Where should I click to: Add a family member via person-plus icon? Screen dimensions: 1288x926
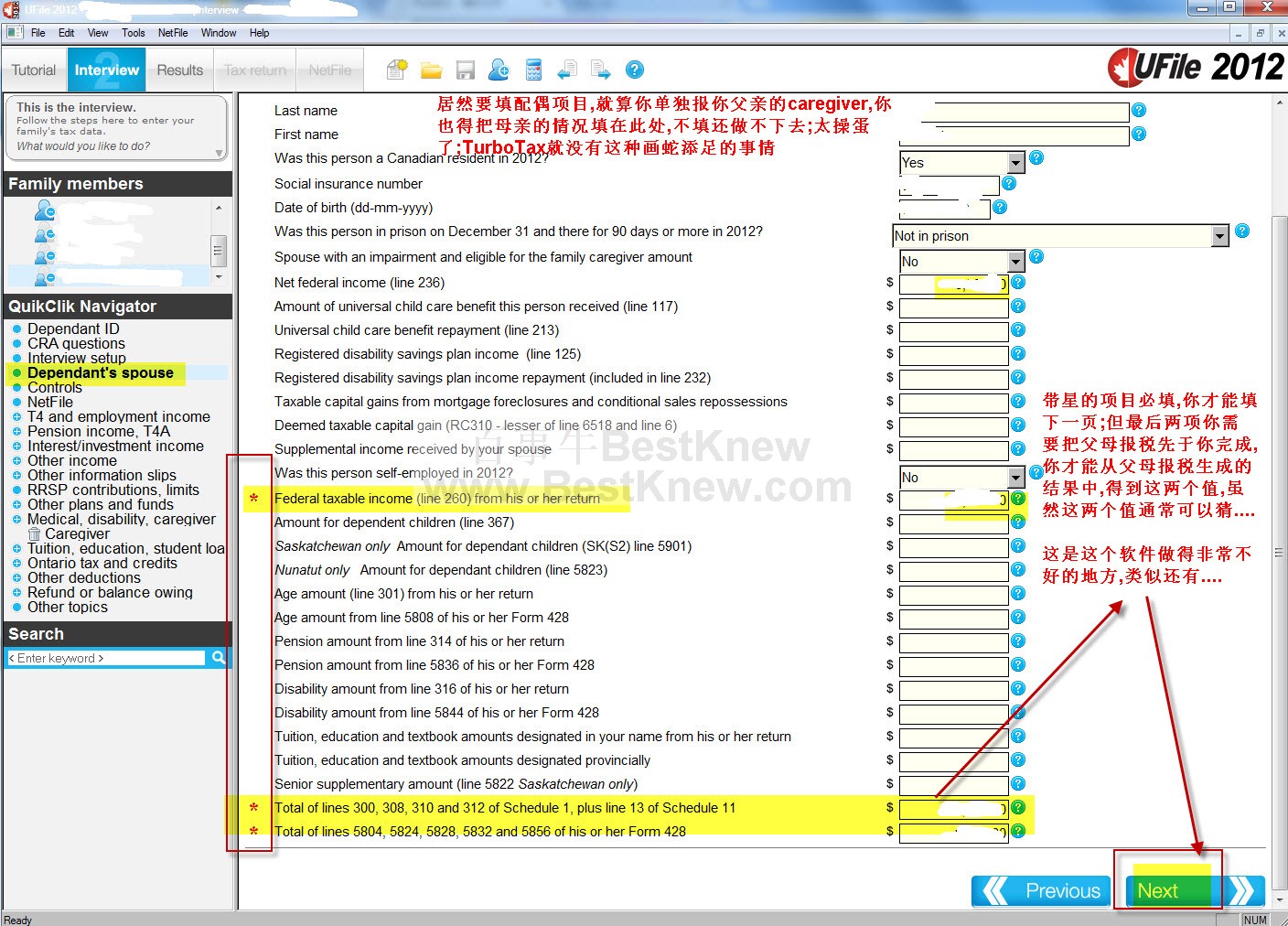pos(499,70)
